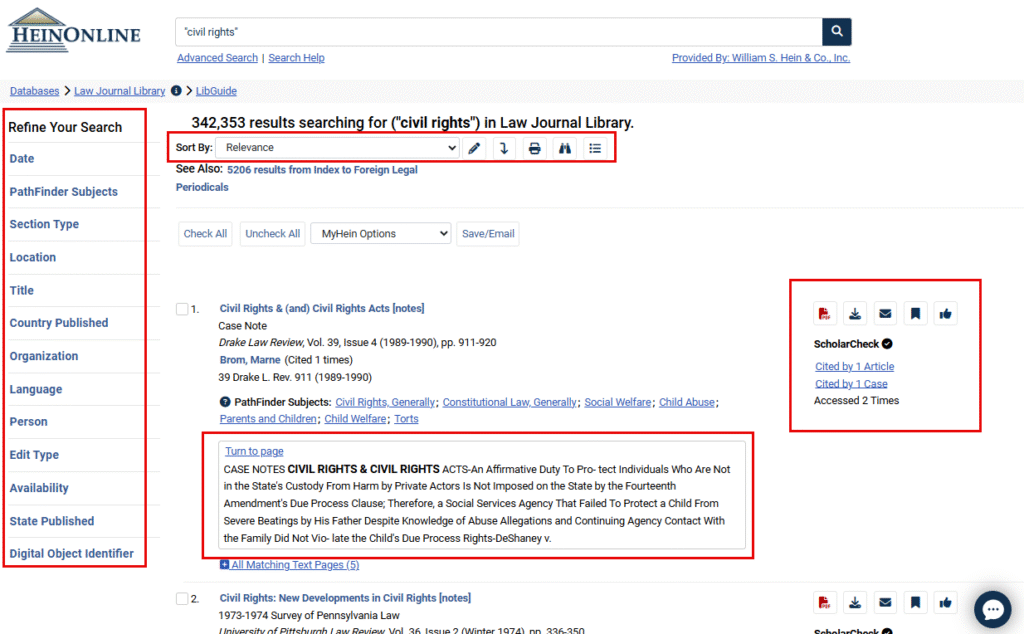Image resolution: width=1024 pixels, height=634 pixels.
Task: Click the pencil modify search icon
Action: [x=474, y=148]
